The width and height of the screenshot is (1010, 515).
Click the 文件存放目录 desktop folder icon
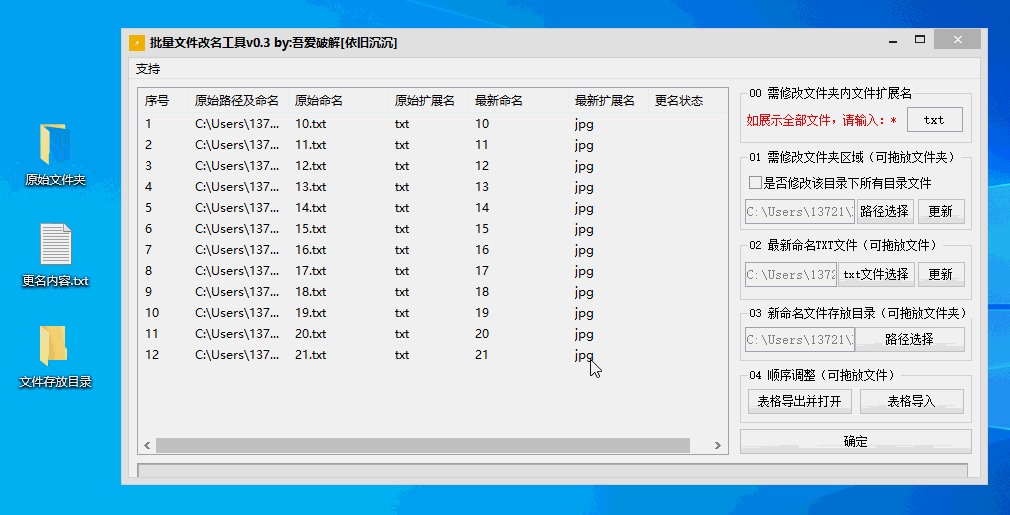pos(54,345)
